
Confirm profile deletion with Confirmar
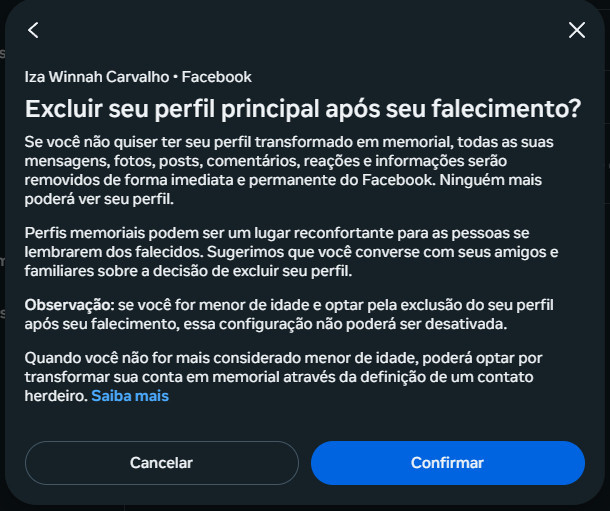click(447, 463)
